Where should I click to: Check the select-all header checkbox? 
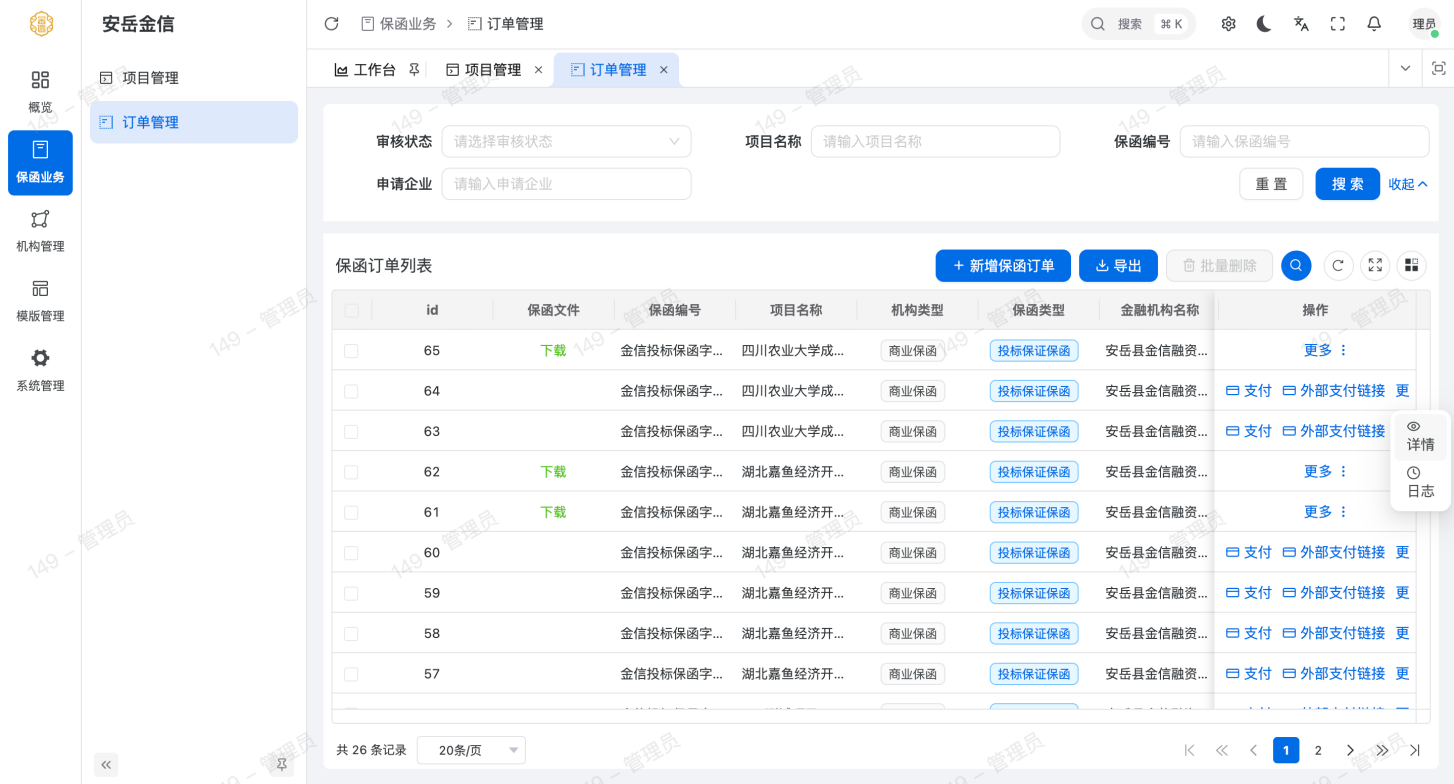pyautogui.click(x=351, y=311)
